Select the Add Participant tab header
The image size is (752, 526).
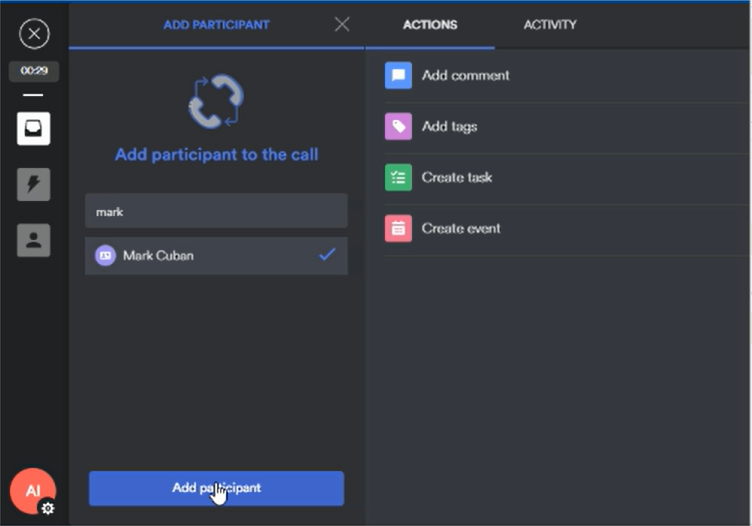[216, 25]
